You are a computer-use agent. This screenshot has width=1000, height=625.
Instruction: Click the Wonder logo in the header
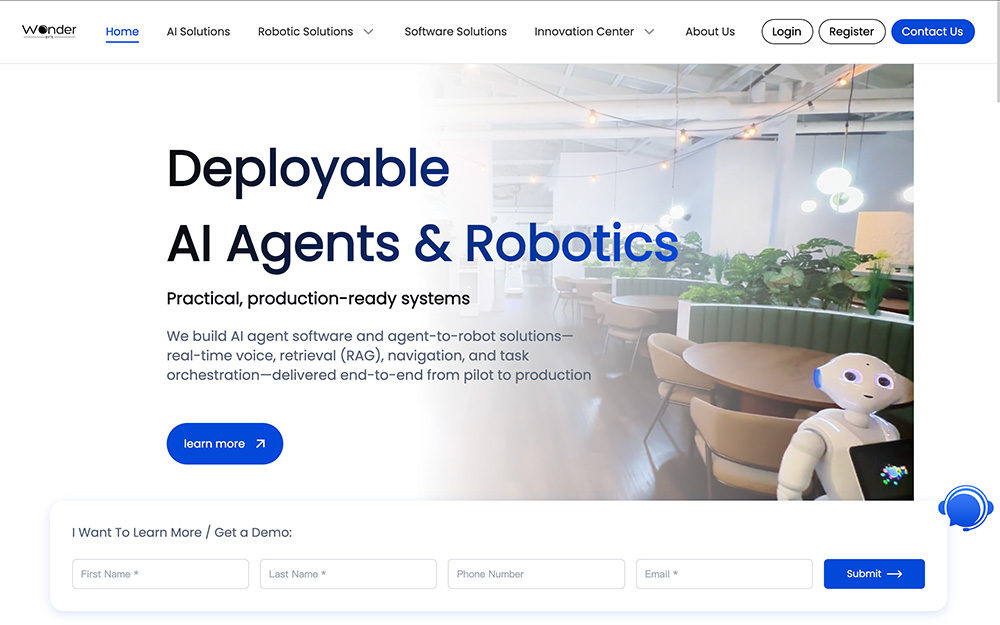(49, 31)
